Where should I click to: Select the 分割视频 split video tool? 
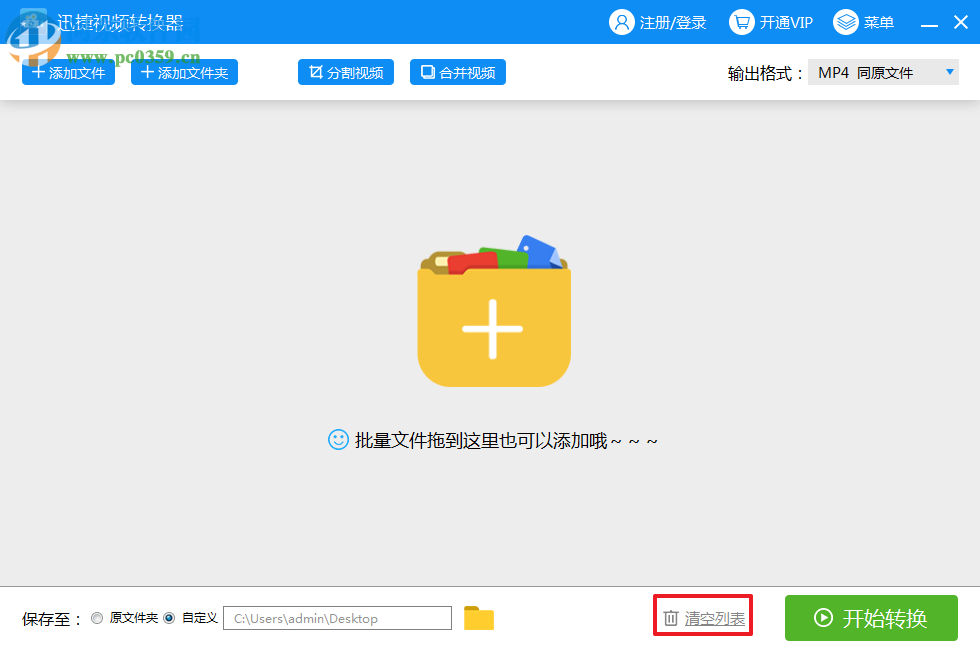pos(345,71)
